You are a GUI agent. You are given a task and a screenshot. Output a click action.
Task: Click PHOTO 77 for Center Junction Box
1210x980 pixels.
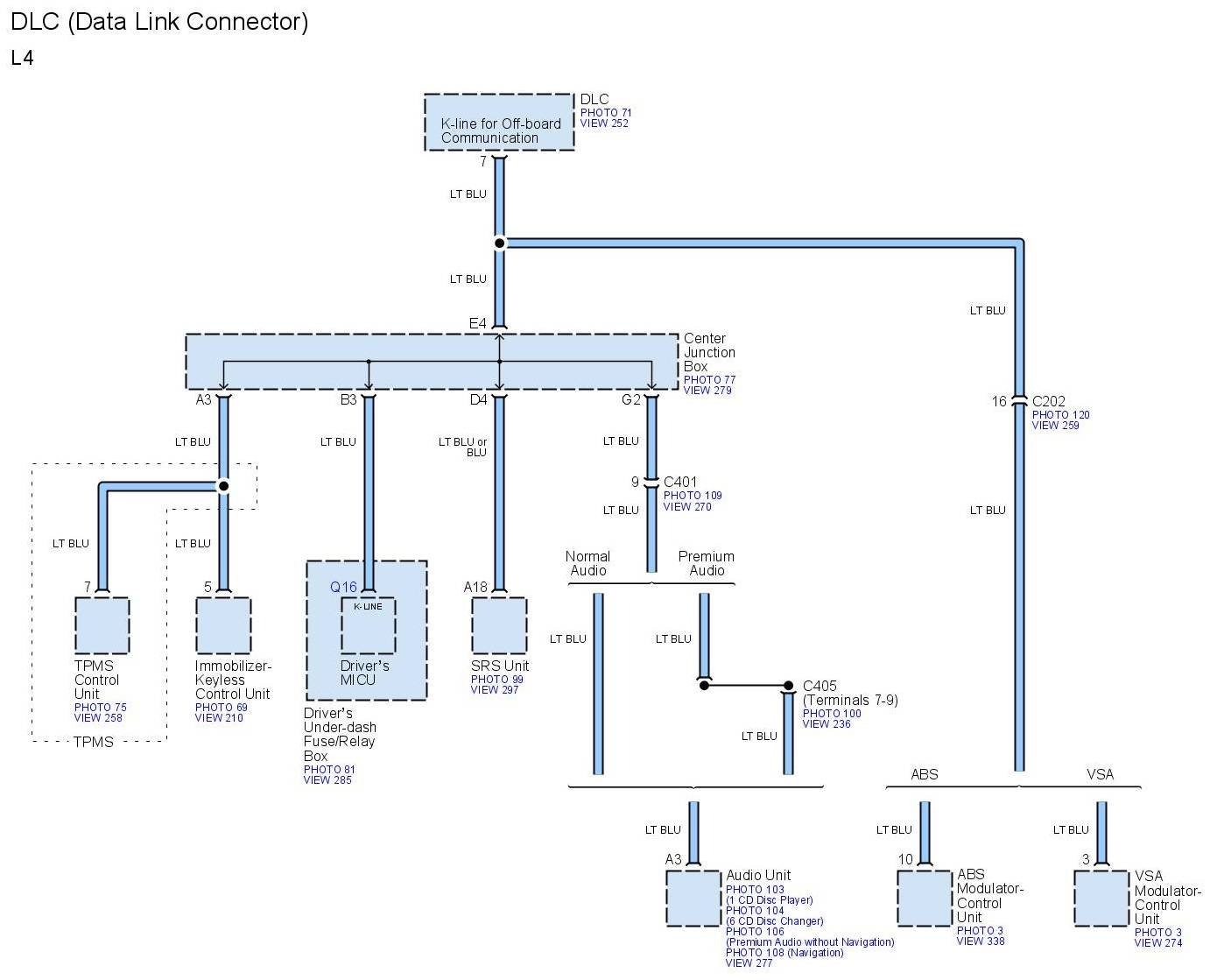709,380
